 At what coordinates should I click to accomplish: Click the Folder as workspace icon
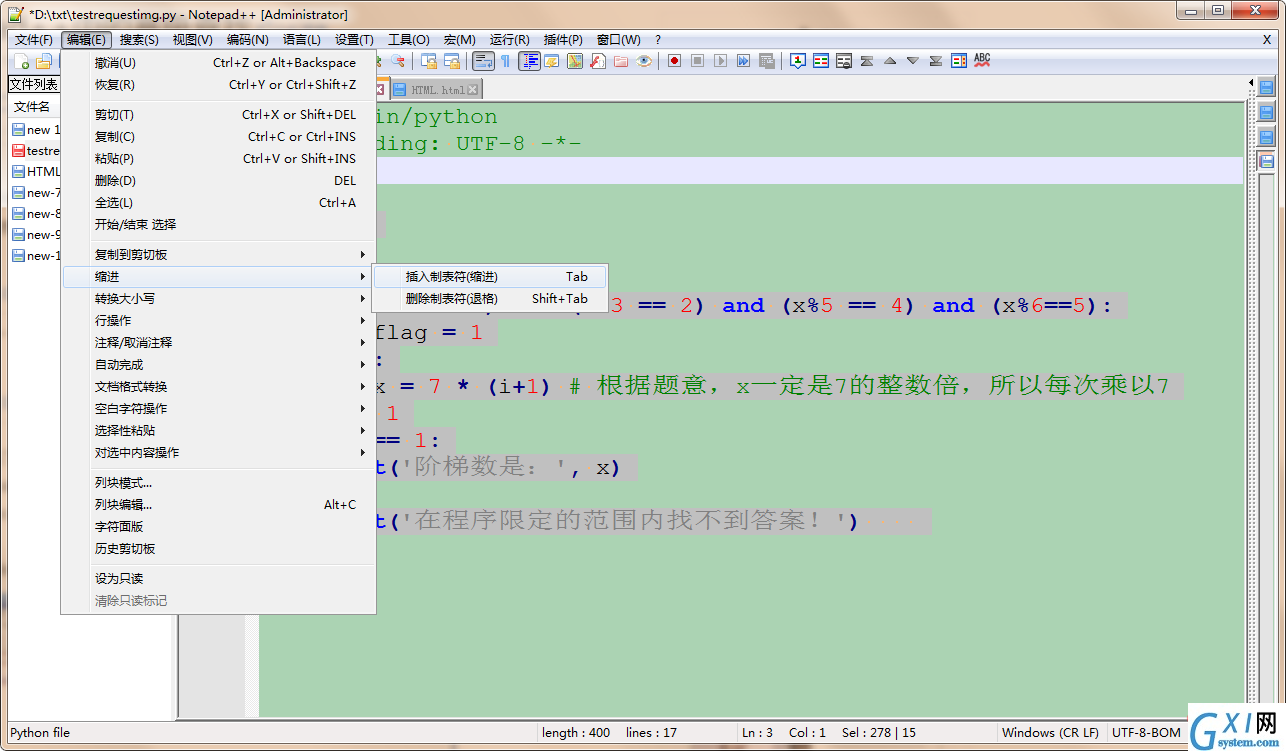[621, 61]
